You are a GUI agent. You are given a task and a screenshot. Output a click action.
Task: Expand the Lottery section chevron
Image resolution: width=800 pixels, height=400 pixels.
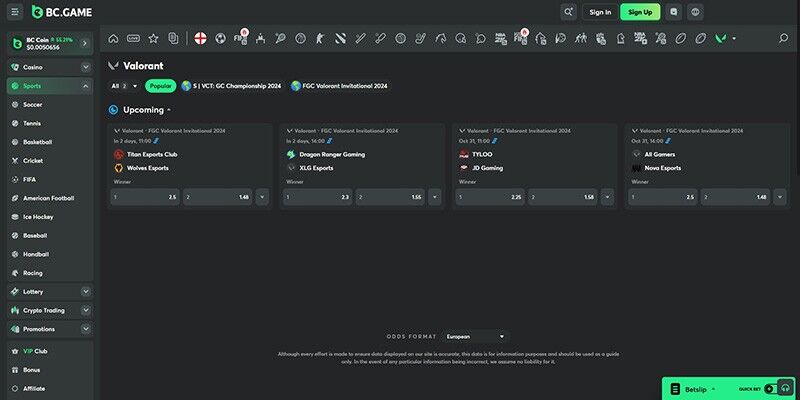pyautogui.click(x=85, y=292)
